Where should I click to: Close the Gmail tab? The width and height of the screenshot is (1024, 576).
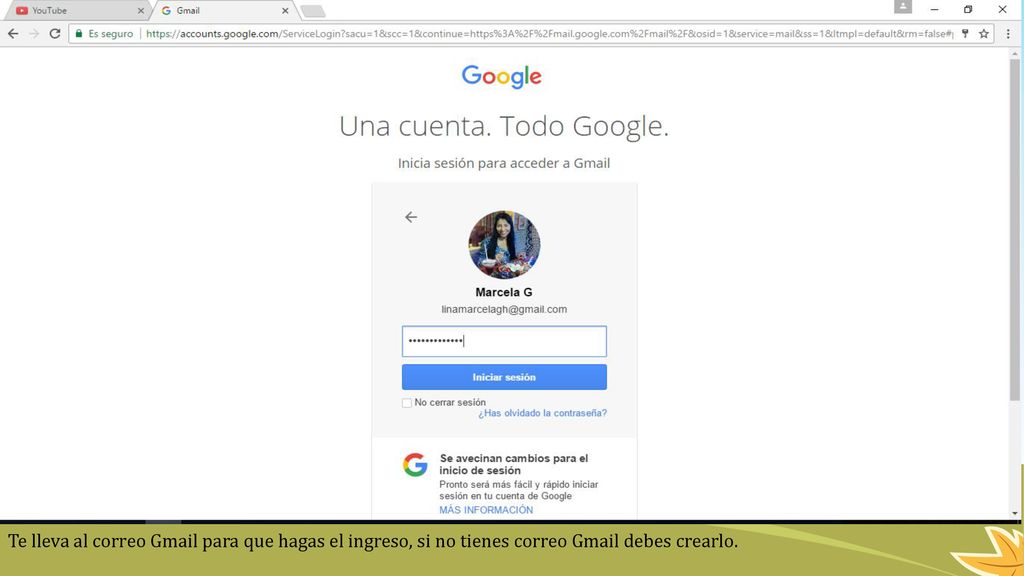point(285,10)
